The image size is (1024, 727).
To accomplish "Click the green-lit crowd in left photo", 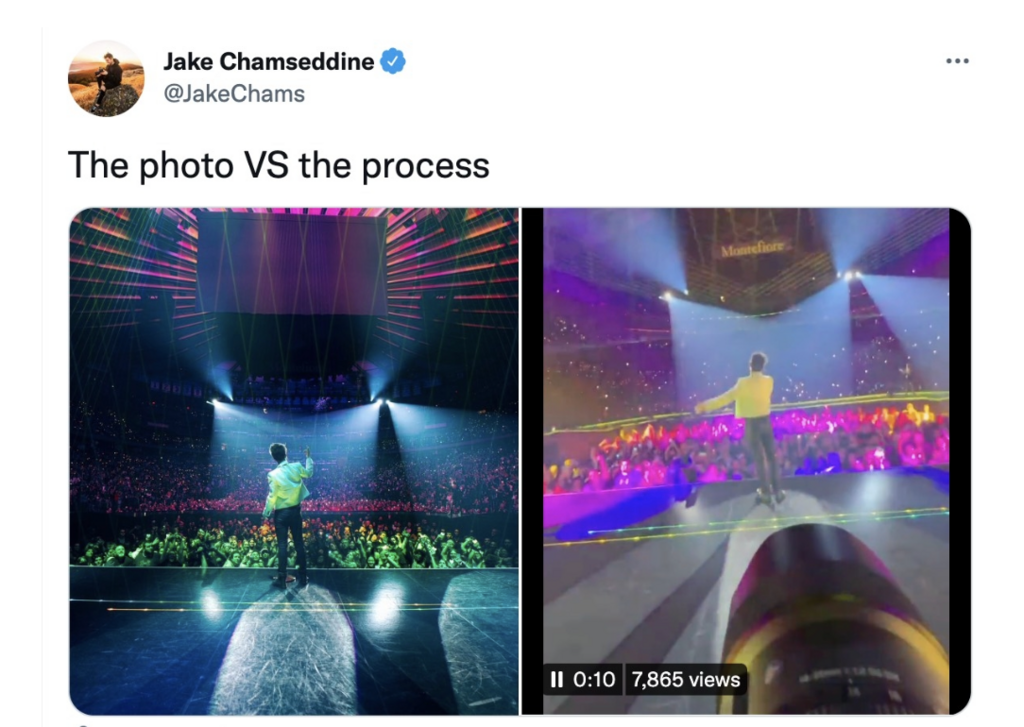I will tap(294, 543).
